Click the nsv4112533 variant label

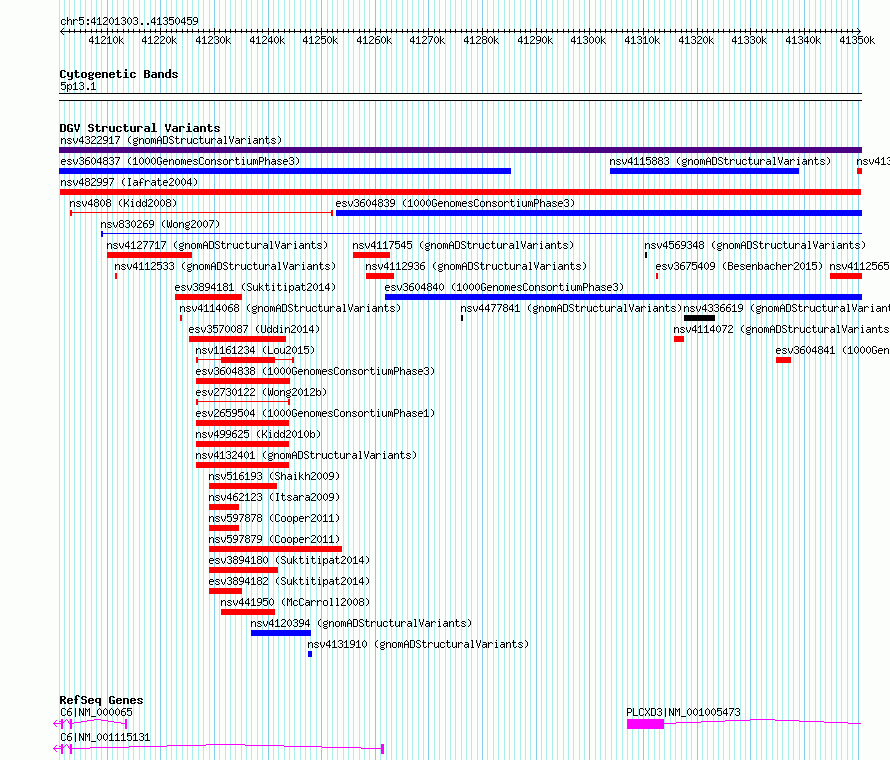[x=225, y=266]
